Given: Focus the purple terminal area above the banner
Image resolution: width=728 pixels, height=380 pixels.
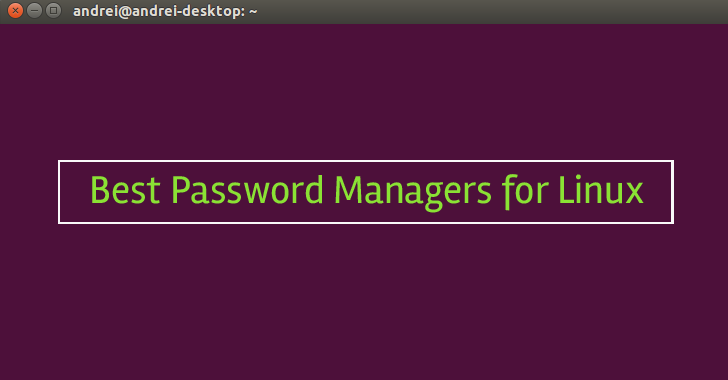Looking at the screenshot, I should [364, 92].
